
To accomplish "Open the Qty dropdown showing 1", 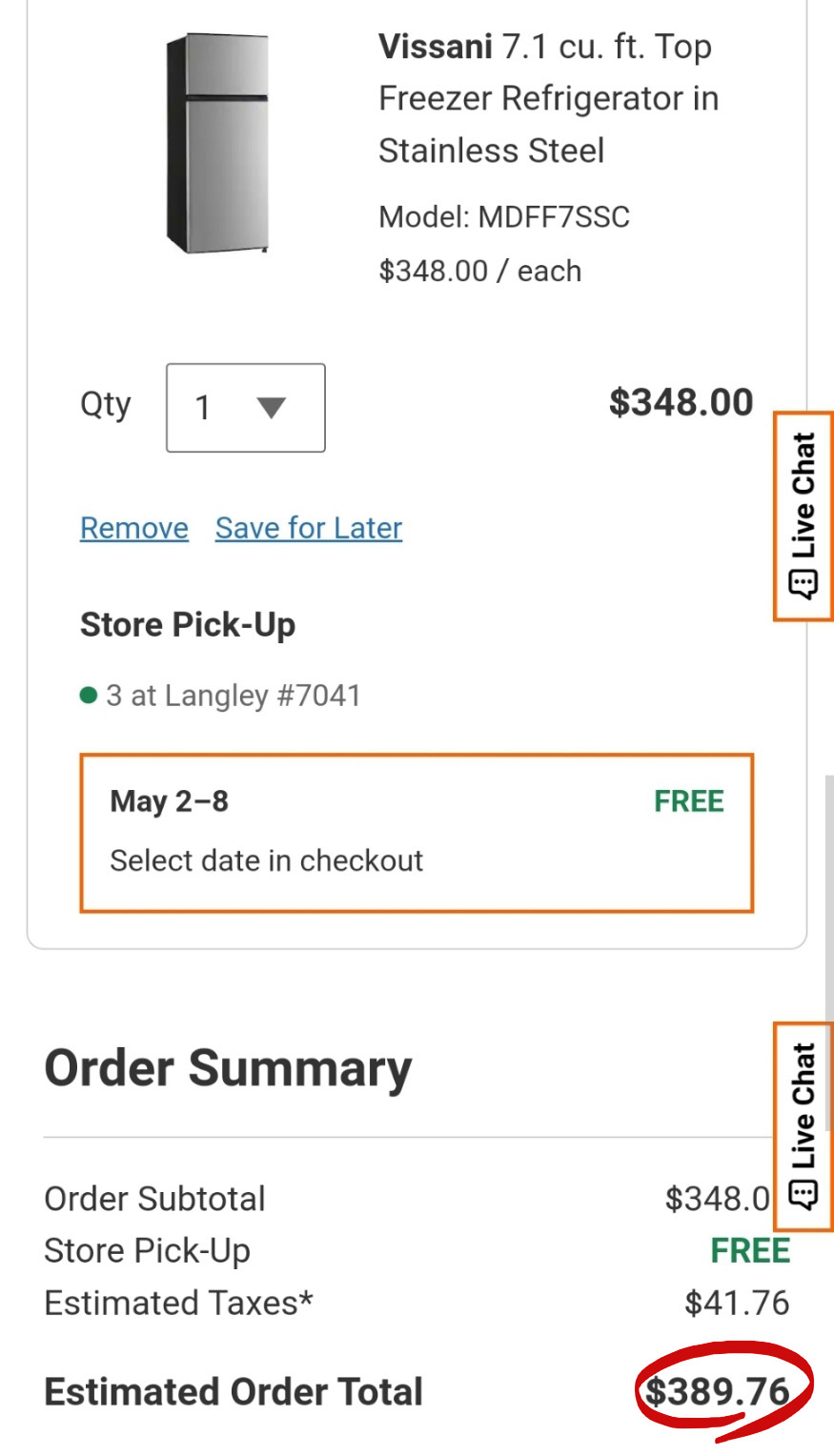I will click(x=246, y=408).
